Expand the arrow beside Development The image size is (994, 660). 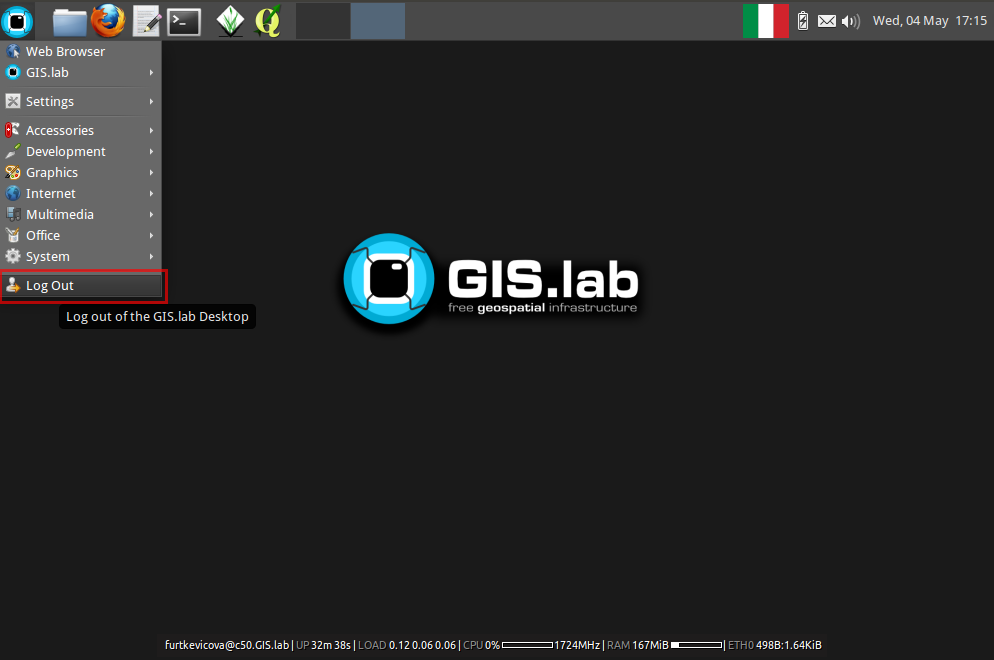(x=152, y=152)
